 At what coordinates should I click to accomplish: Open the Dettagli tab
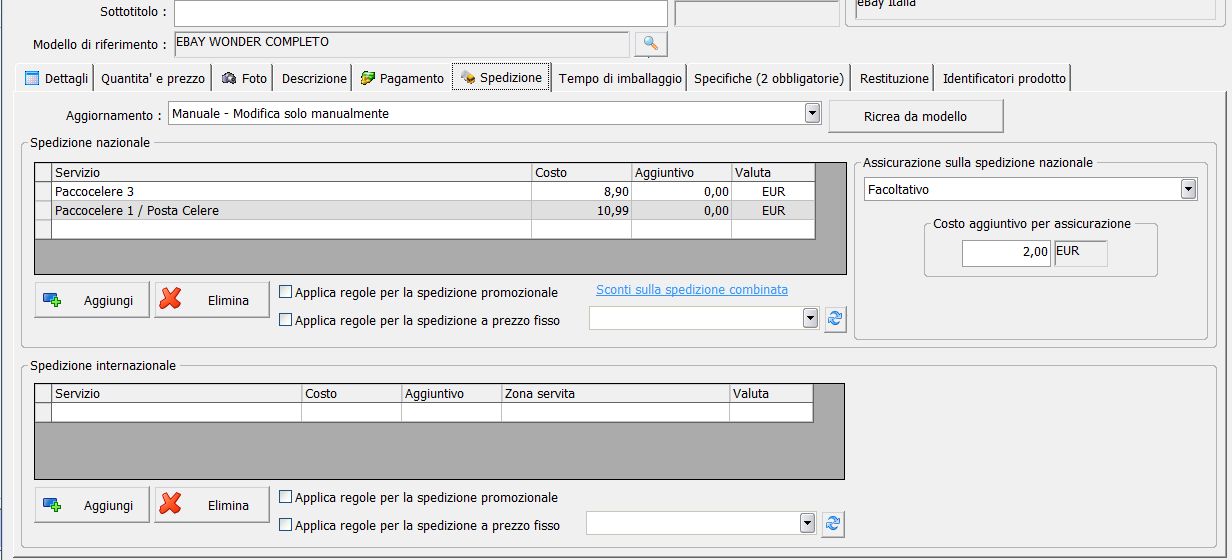56,78
